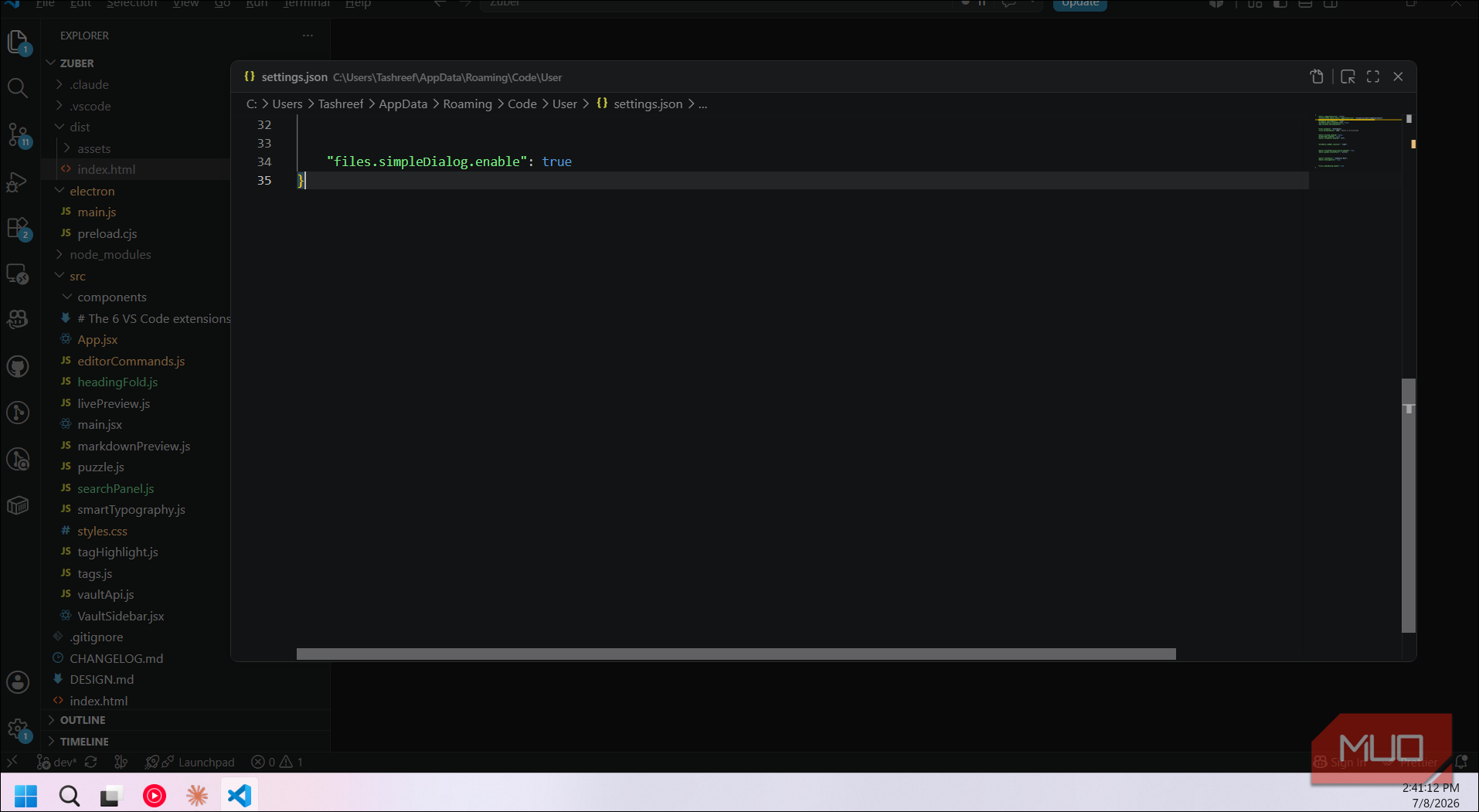Open Explorer more actions ellipsis
The width and height of the screenshot is (1479, 812).
pos(308,36)
